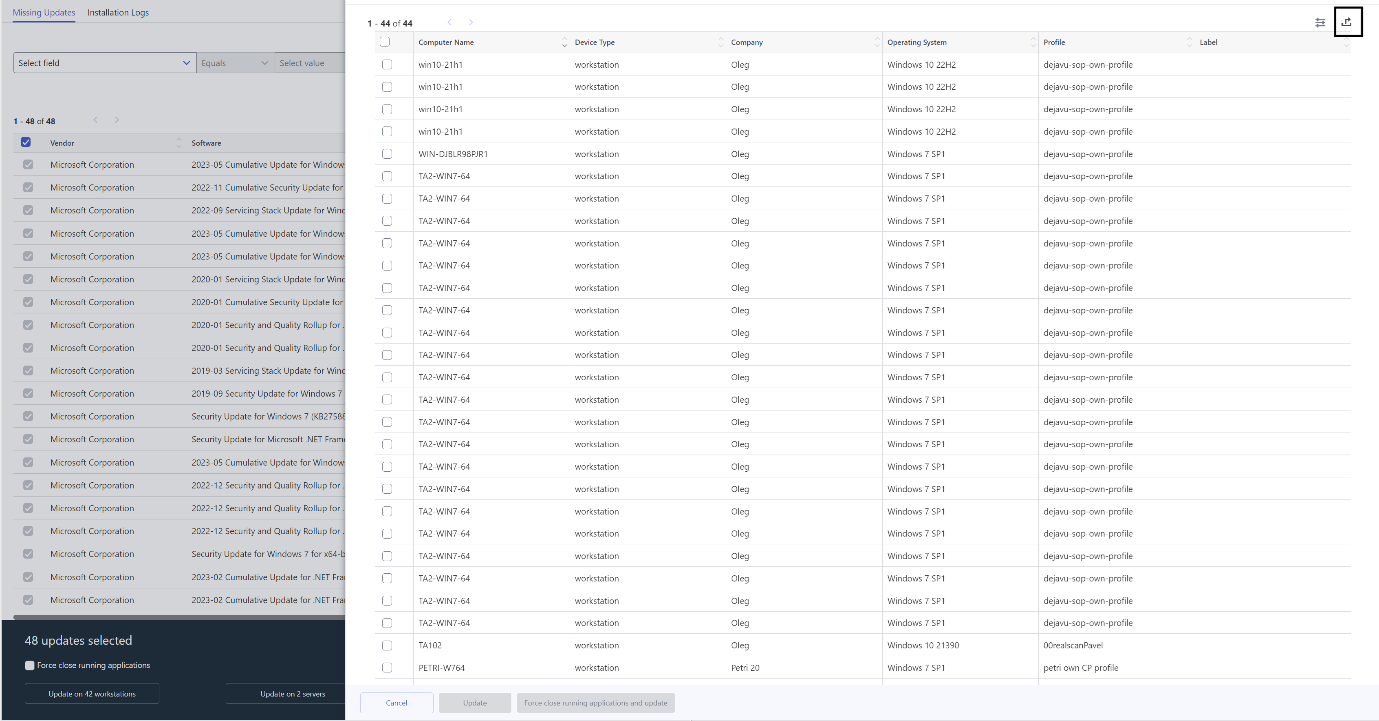
Task: Click the PETRI-W764 computer name
Action: pyautogui.click(x=441, y=668)
